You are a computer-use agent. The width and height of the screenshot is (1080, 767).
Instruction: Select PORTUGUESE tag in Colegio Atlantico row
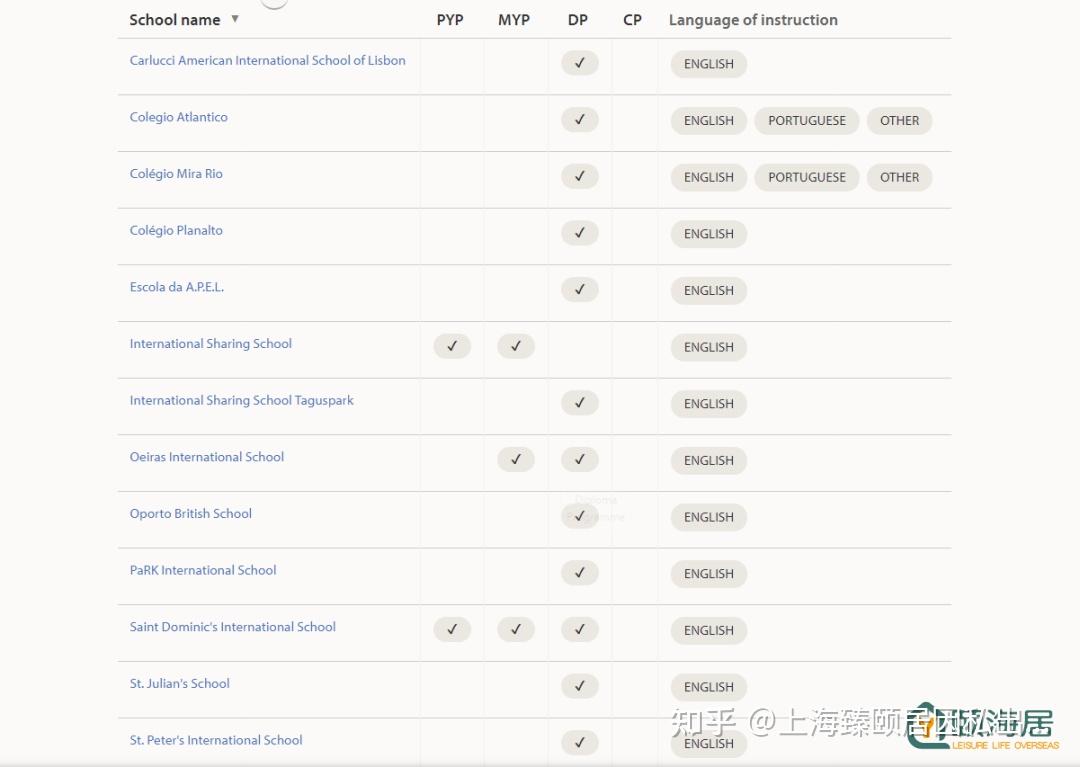[x=806, y=121]
